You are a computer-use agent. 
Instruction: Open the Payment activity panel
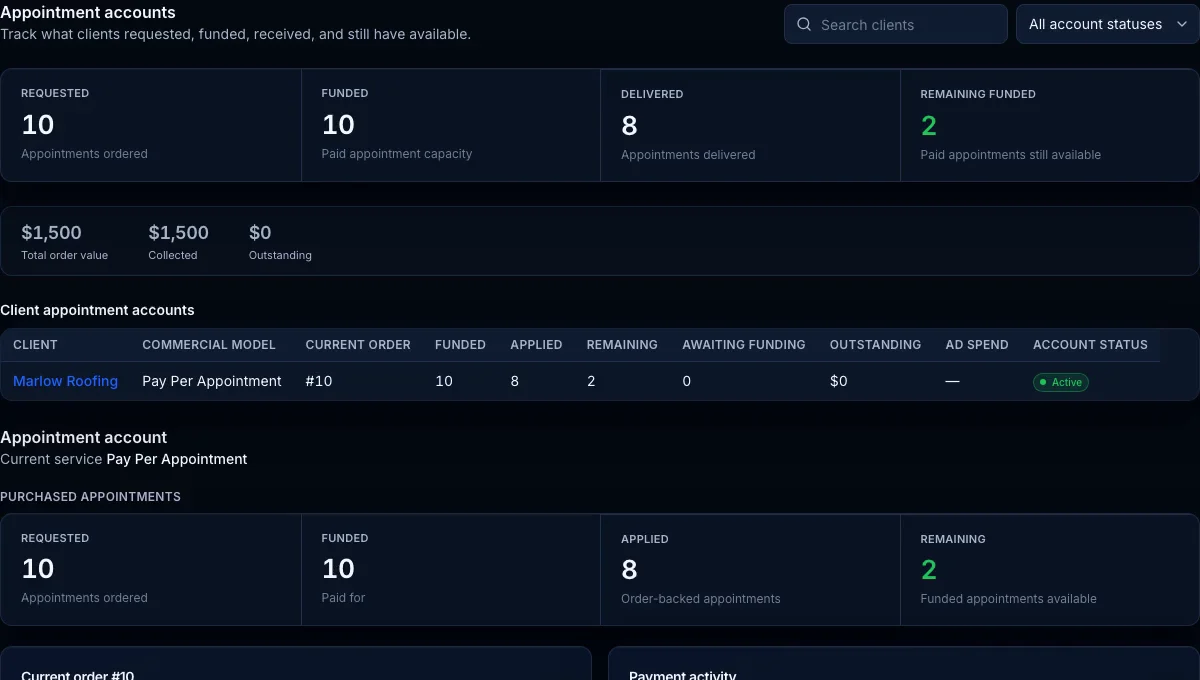(903, 663)
